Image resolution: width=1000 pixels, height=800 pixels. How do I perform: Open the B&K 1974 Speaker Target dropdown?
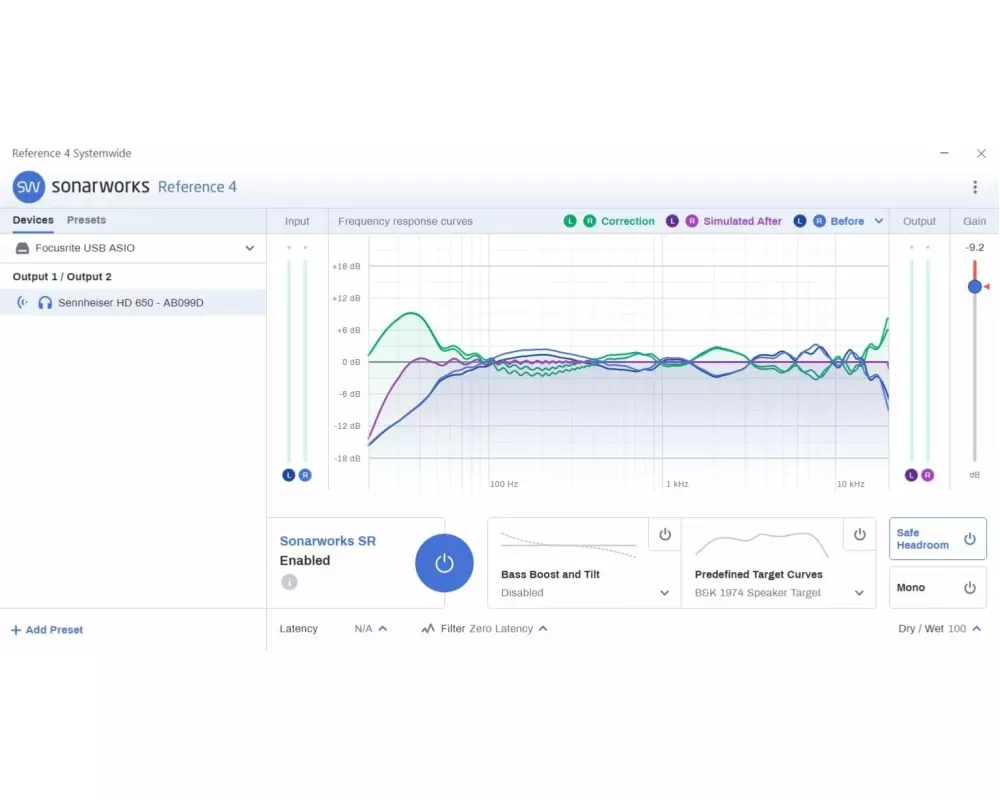(858, 593)
